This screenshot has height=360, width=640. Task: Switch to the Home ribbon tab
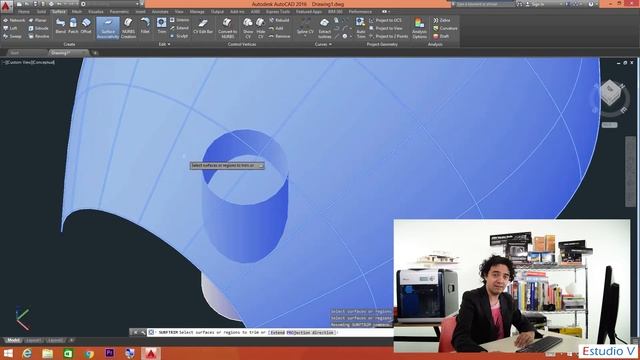click(24, 12)
